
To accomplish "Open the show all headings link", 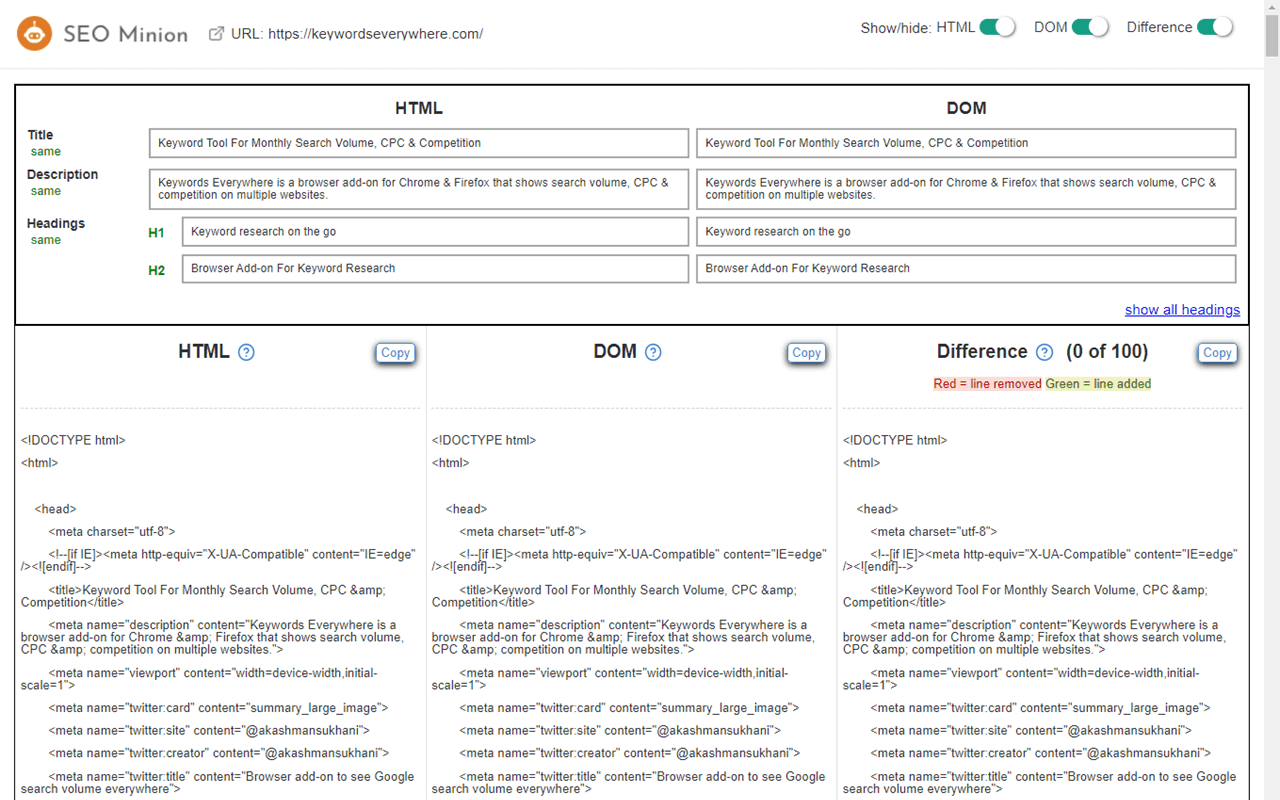I will point(1182,309).
